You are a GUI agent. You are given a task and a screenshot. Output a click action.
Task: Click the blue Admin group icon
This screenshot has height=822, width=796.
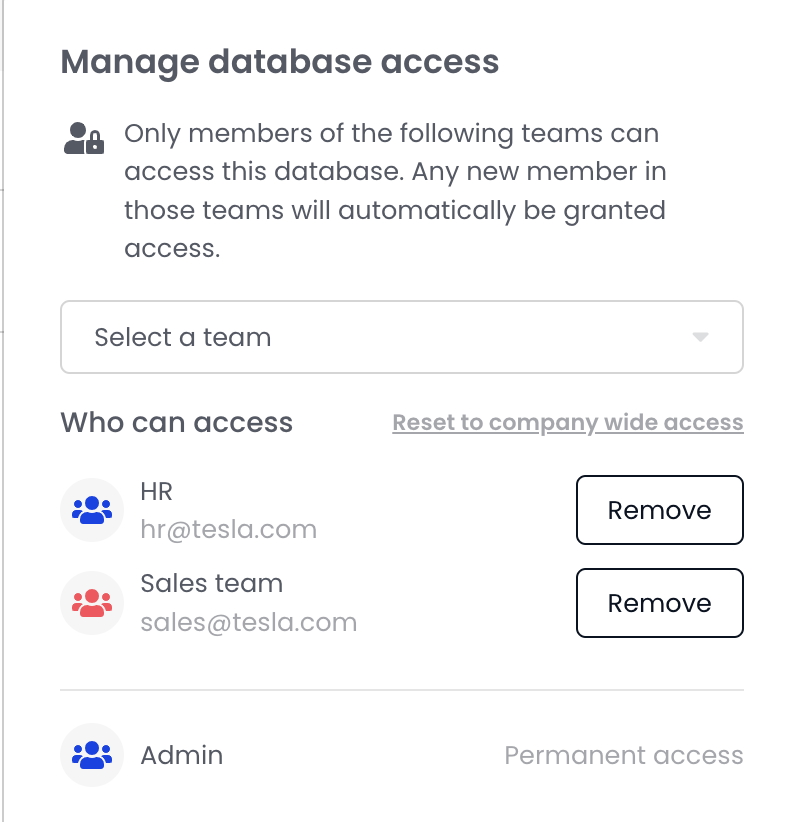92,755
